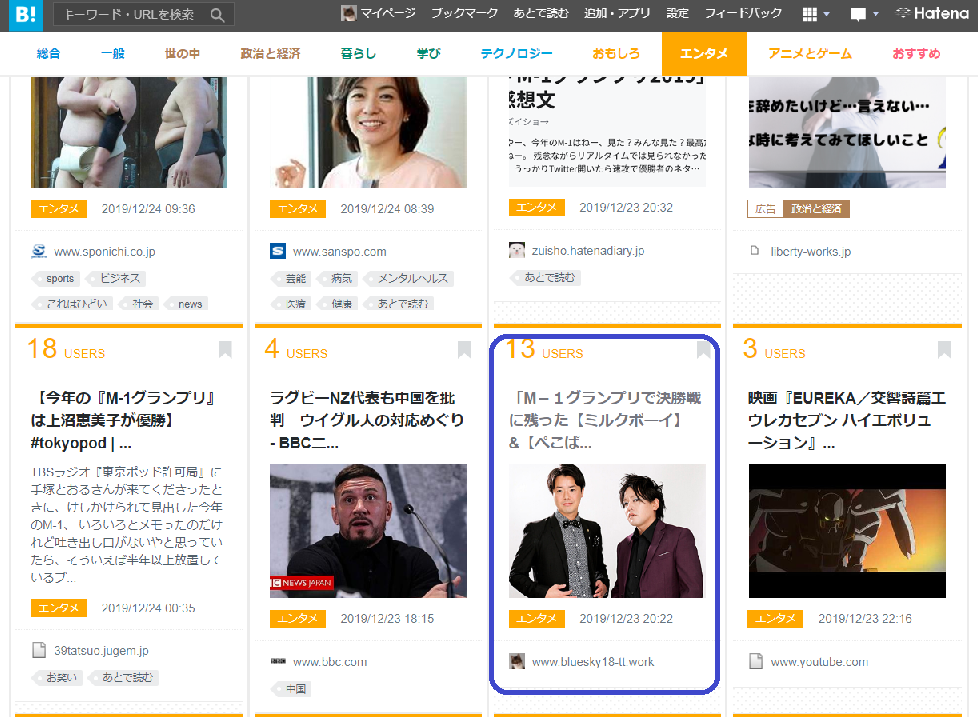Screen dimensions: 978x717
Task: Open フィードバック in the top bar
Action: (743, 13)
